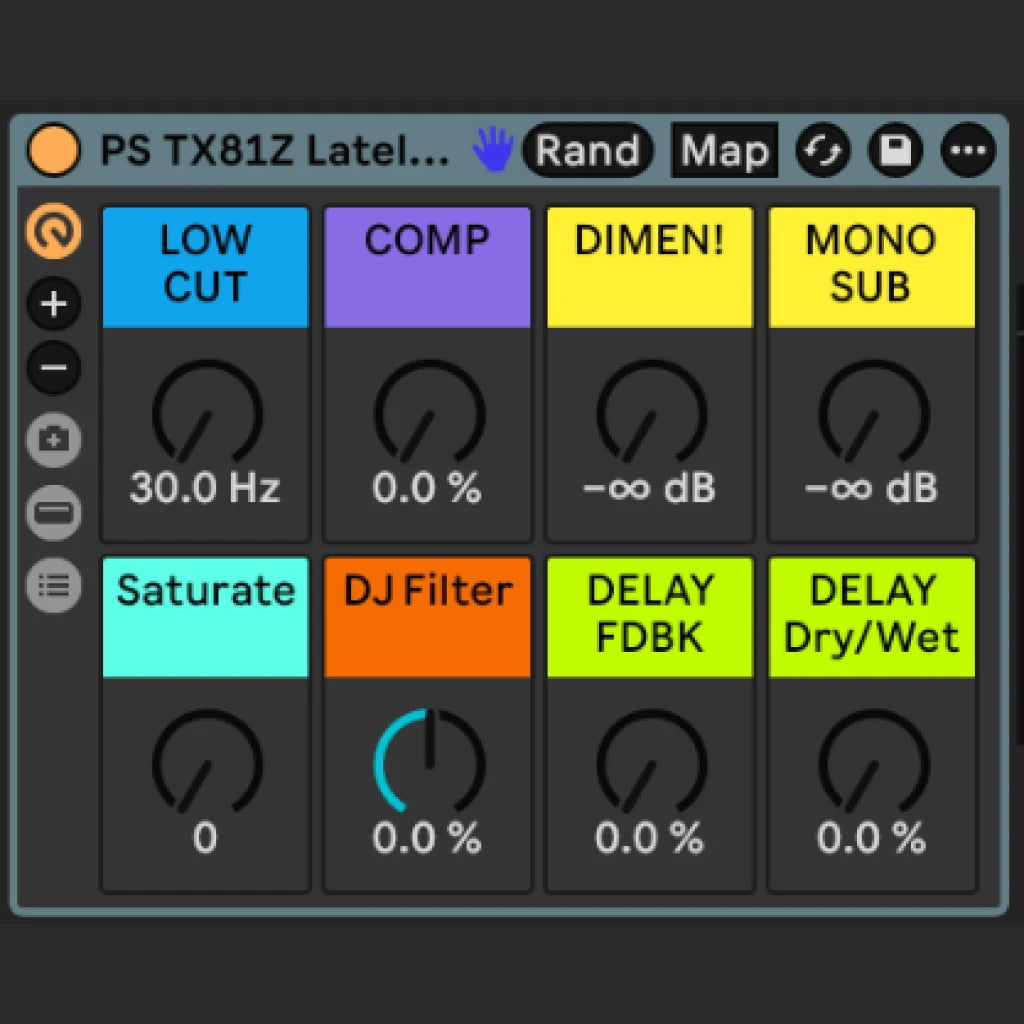This screenshot has height=1024, width=1024.
Task: Add macro control with plus icon
Action: pos(54,304)
